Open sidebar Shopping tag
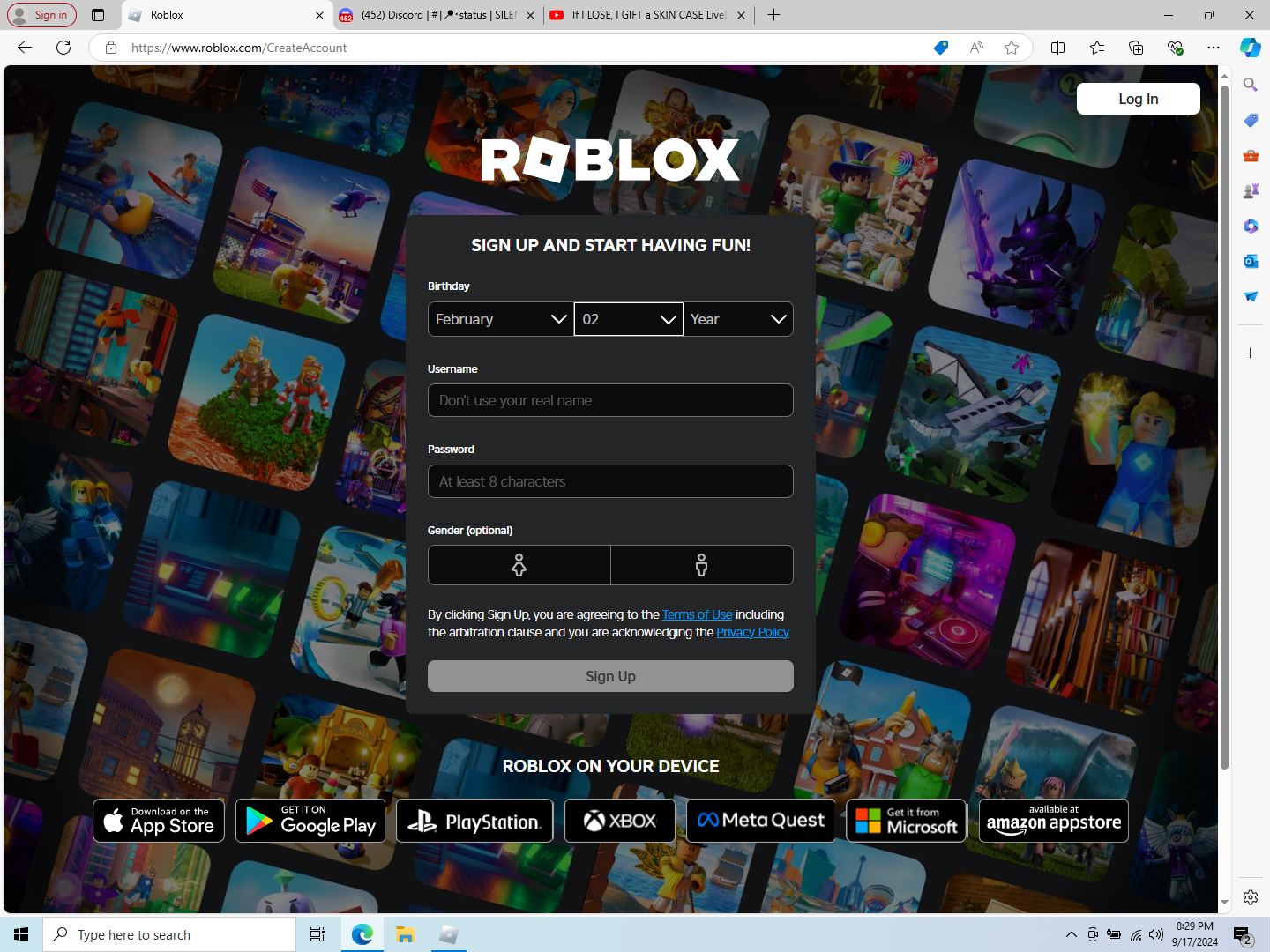 pyautogui.click(x=1251, y=120)
